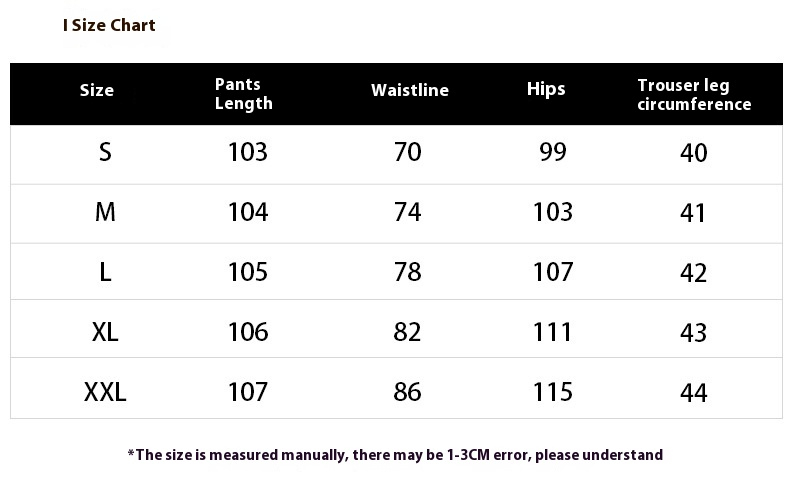Select the Size column header
790x491 pixels.
(x=97, y=90)
